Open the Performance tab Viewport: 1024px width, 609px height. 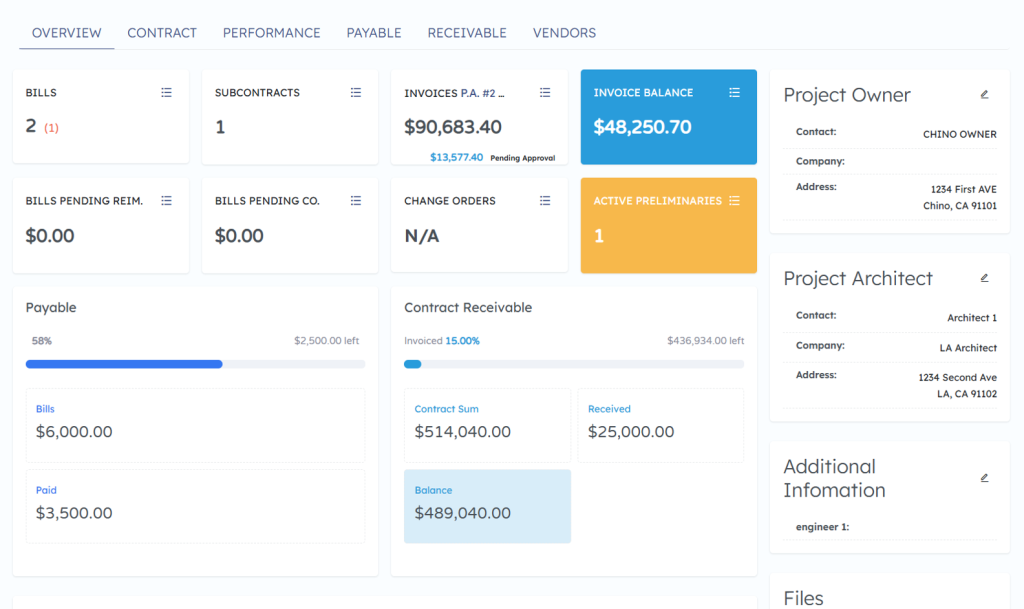coord(271,33)
